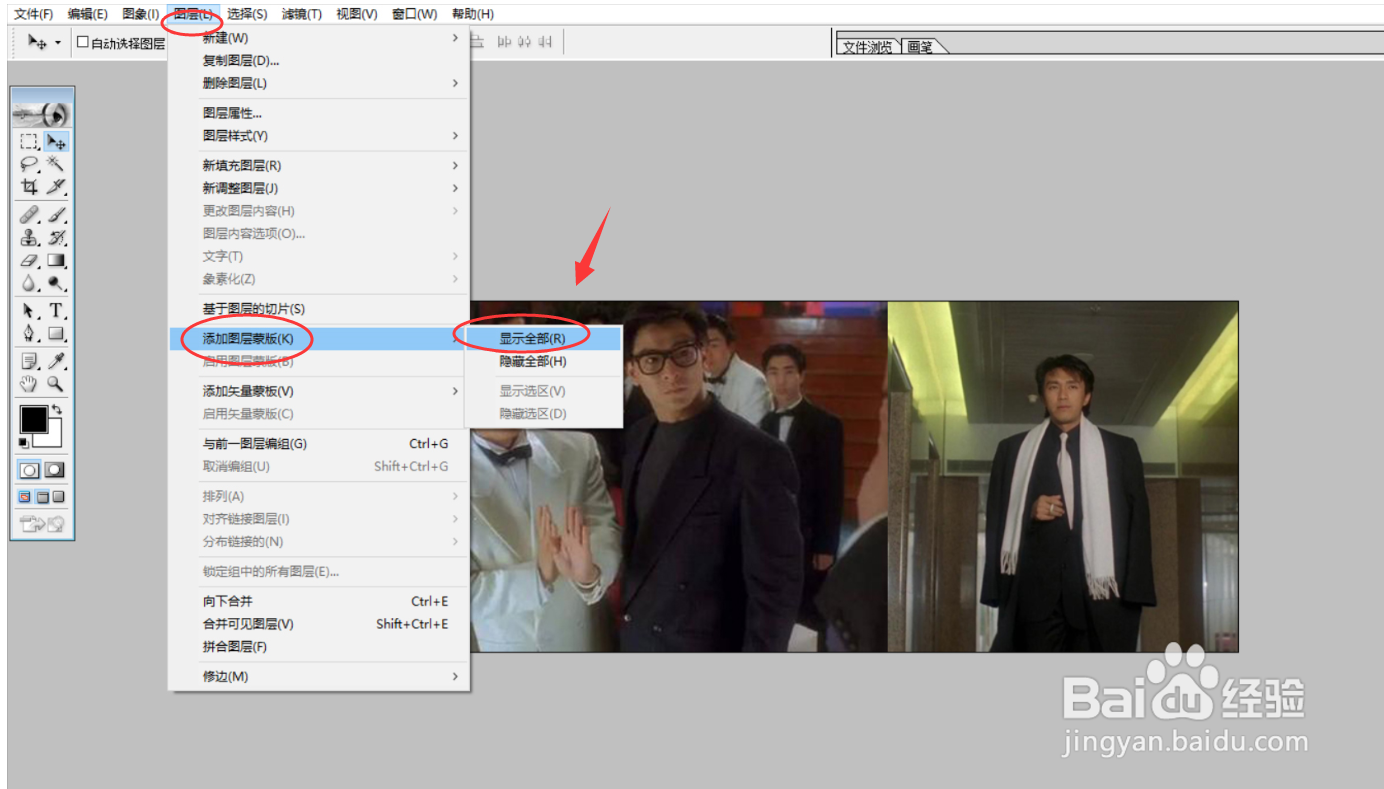Choose 合并可见图层(V) menu entry
This screenshot has height=789, width=1384.
tap(318, 624)
